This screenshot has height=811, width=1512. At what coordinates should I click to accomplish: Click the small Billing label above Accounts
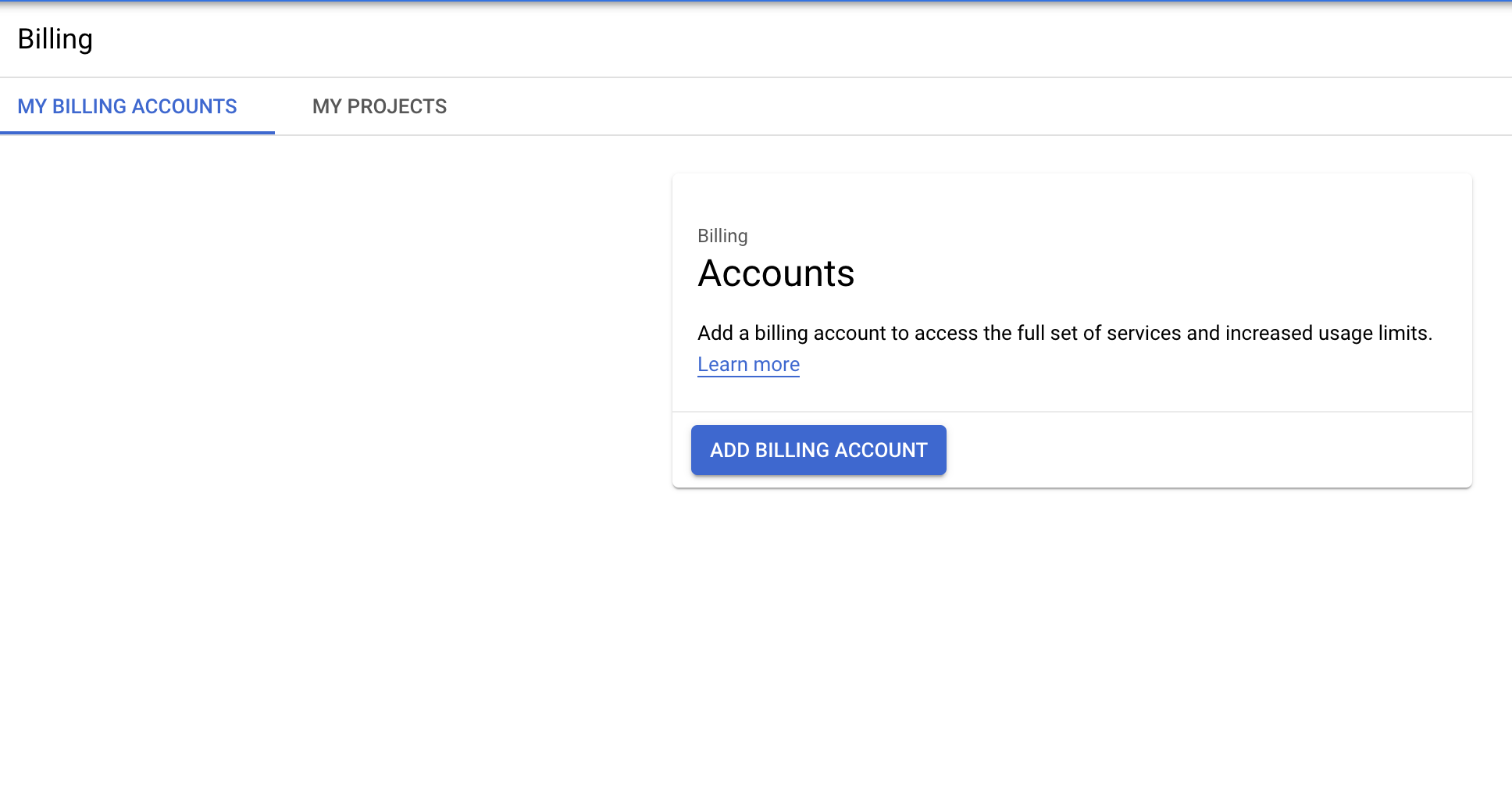[x=722, y=236]
